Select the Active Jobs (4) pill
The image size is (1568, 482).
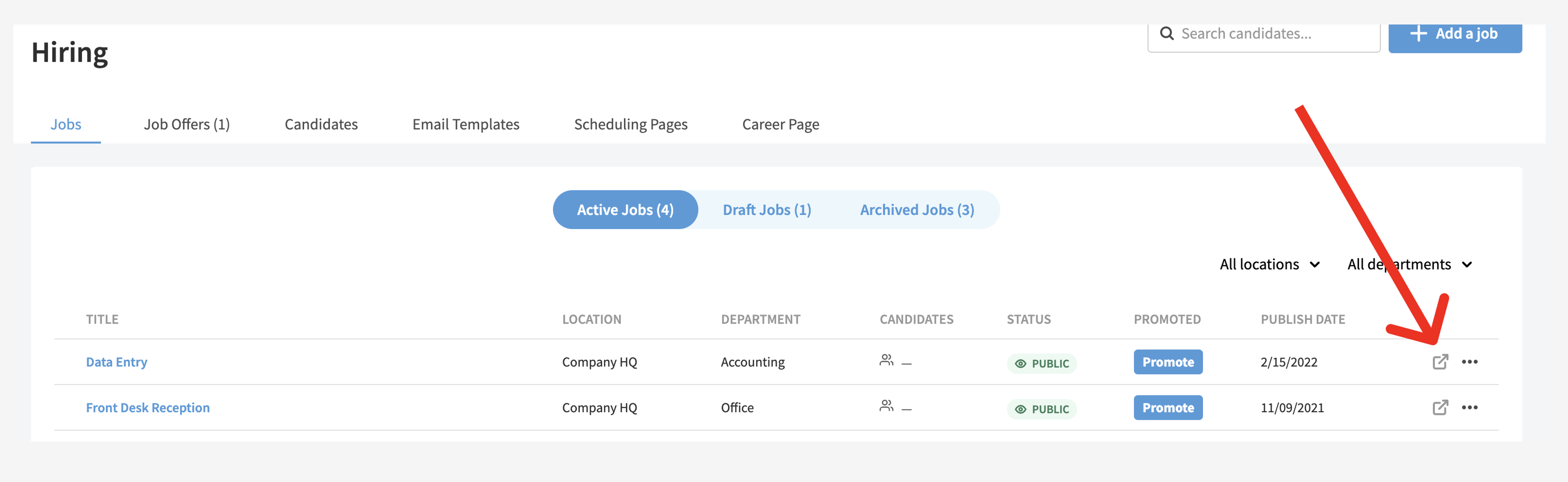pyautogui.click(x=625, y=209)
